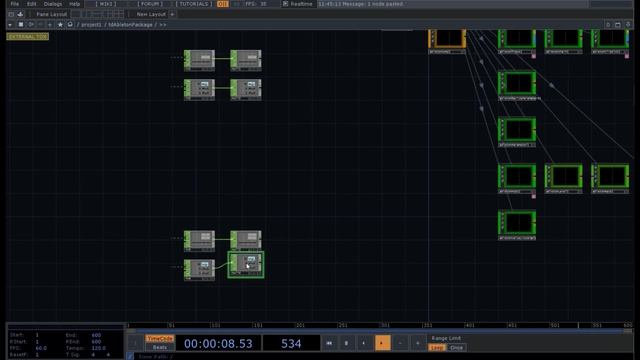Select the New Layout tab
The height and width of the screenshot is (360, 640).
click(x=151, y=14)
